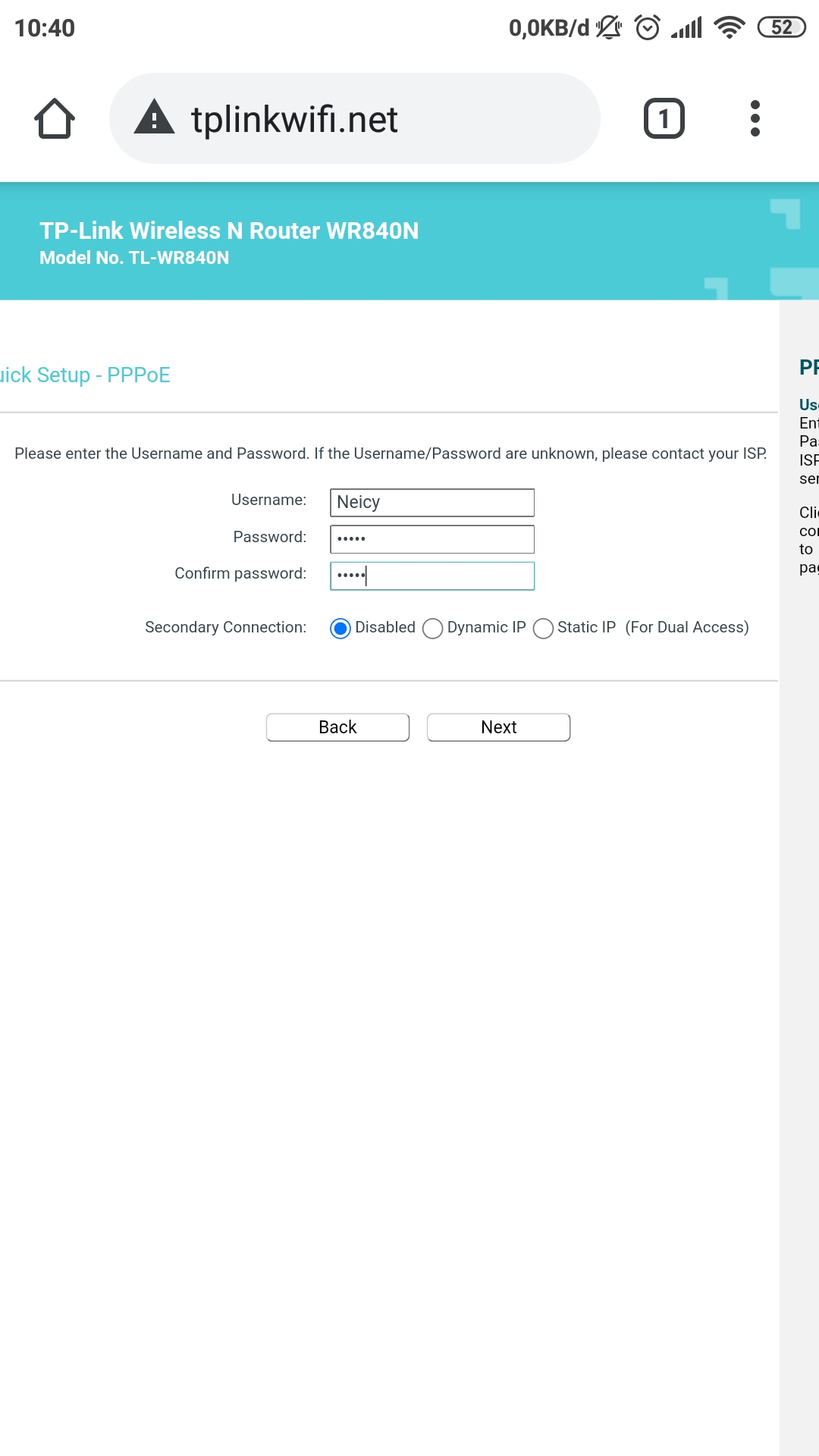This screenshot has width=819, height=1456.
Task: Tap the Username label
Action: point(268,500)
